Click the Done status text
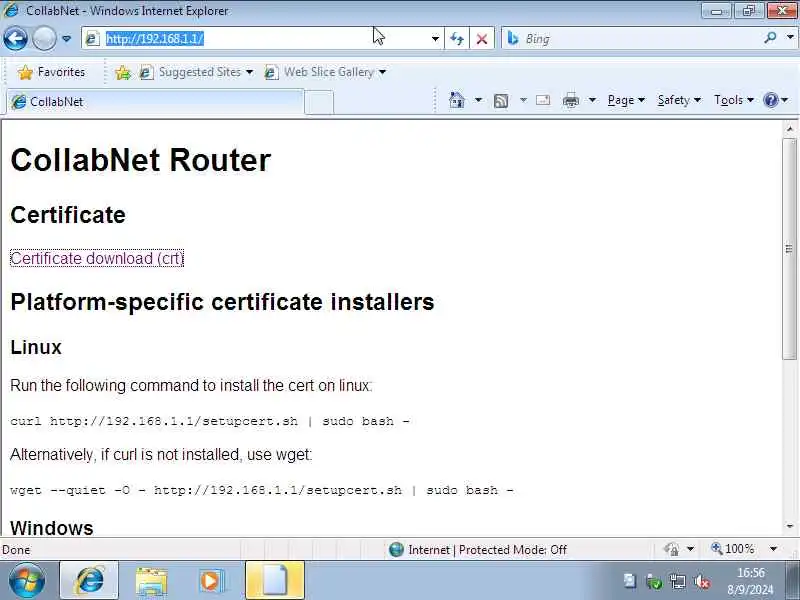This screenshot has height=600, width=800. coord(16,549)
